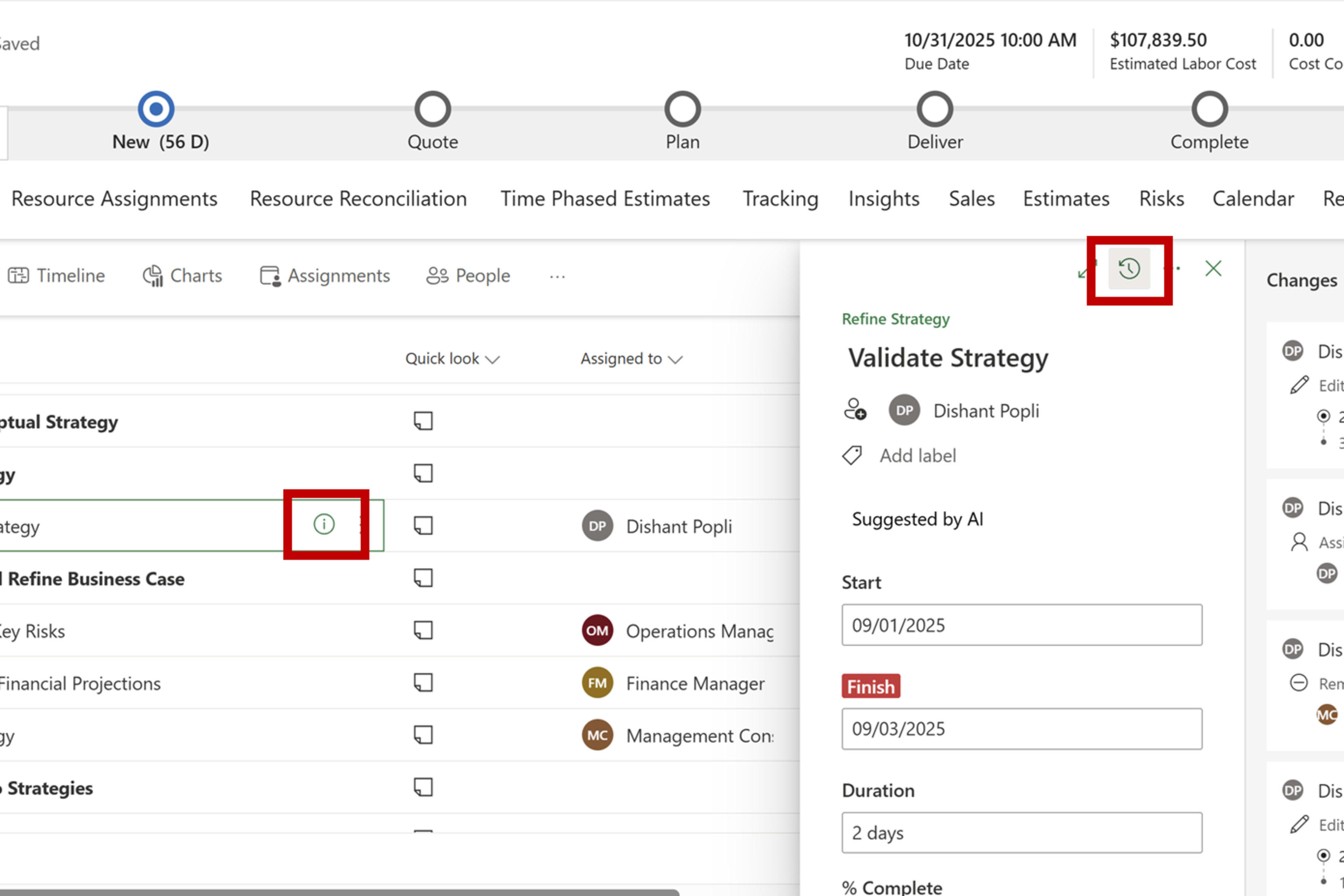The image size is (1344, 896).
Task: Open quick look note for Key Risks row
Action: 423,630
